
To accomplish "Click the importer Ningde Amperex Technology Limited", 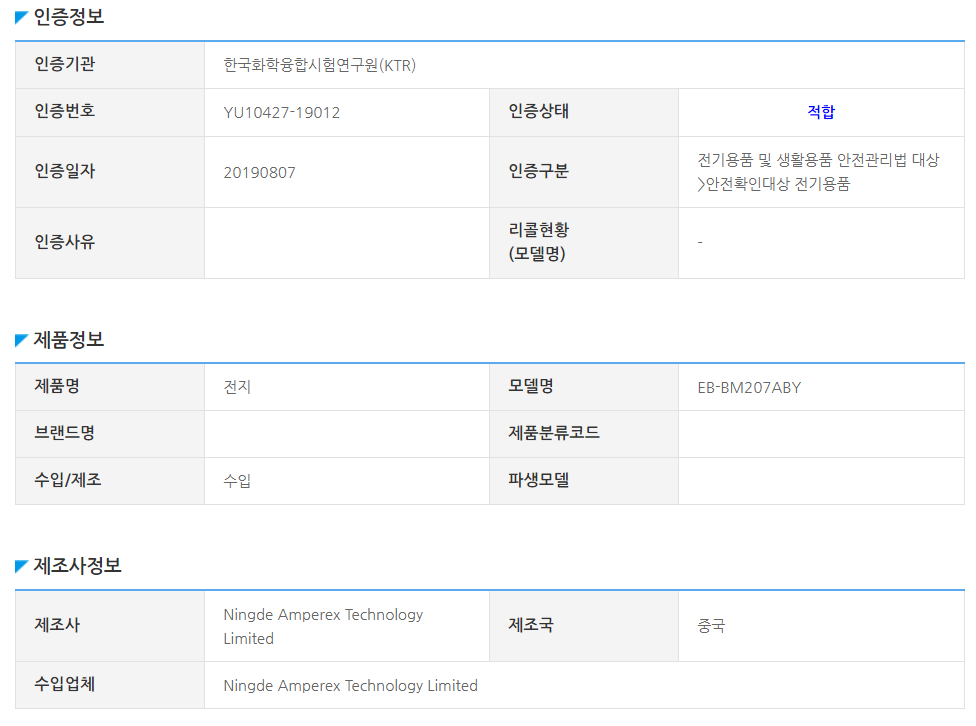I will click(351, 685).
